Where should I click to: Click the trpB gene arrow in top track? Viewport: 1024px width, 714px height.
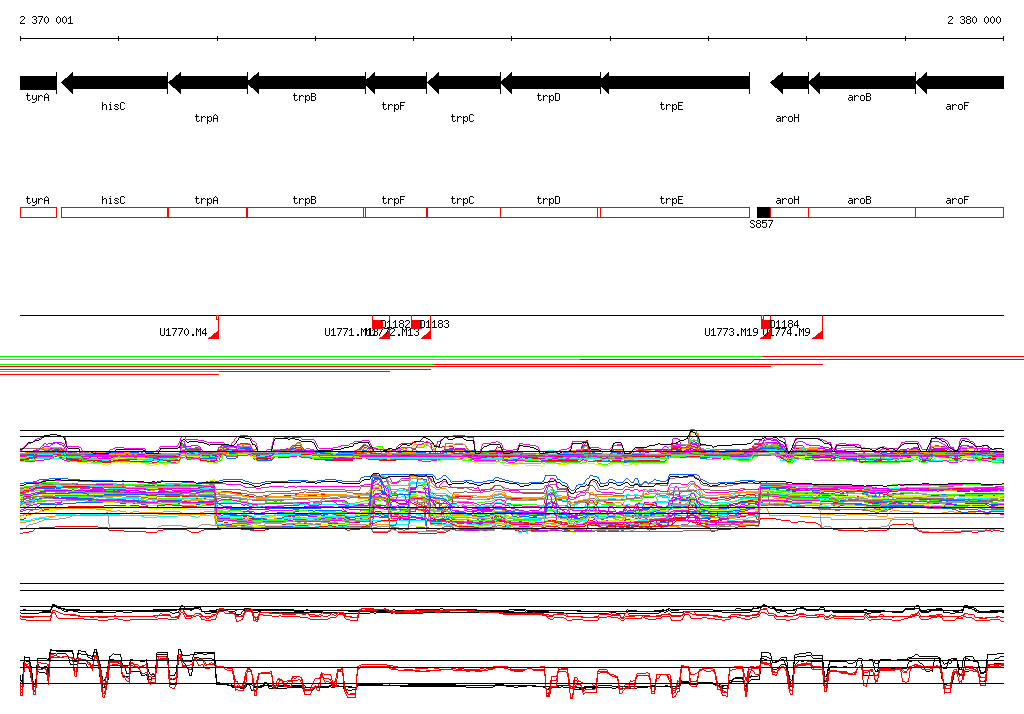tap(306, 83)
